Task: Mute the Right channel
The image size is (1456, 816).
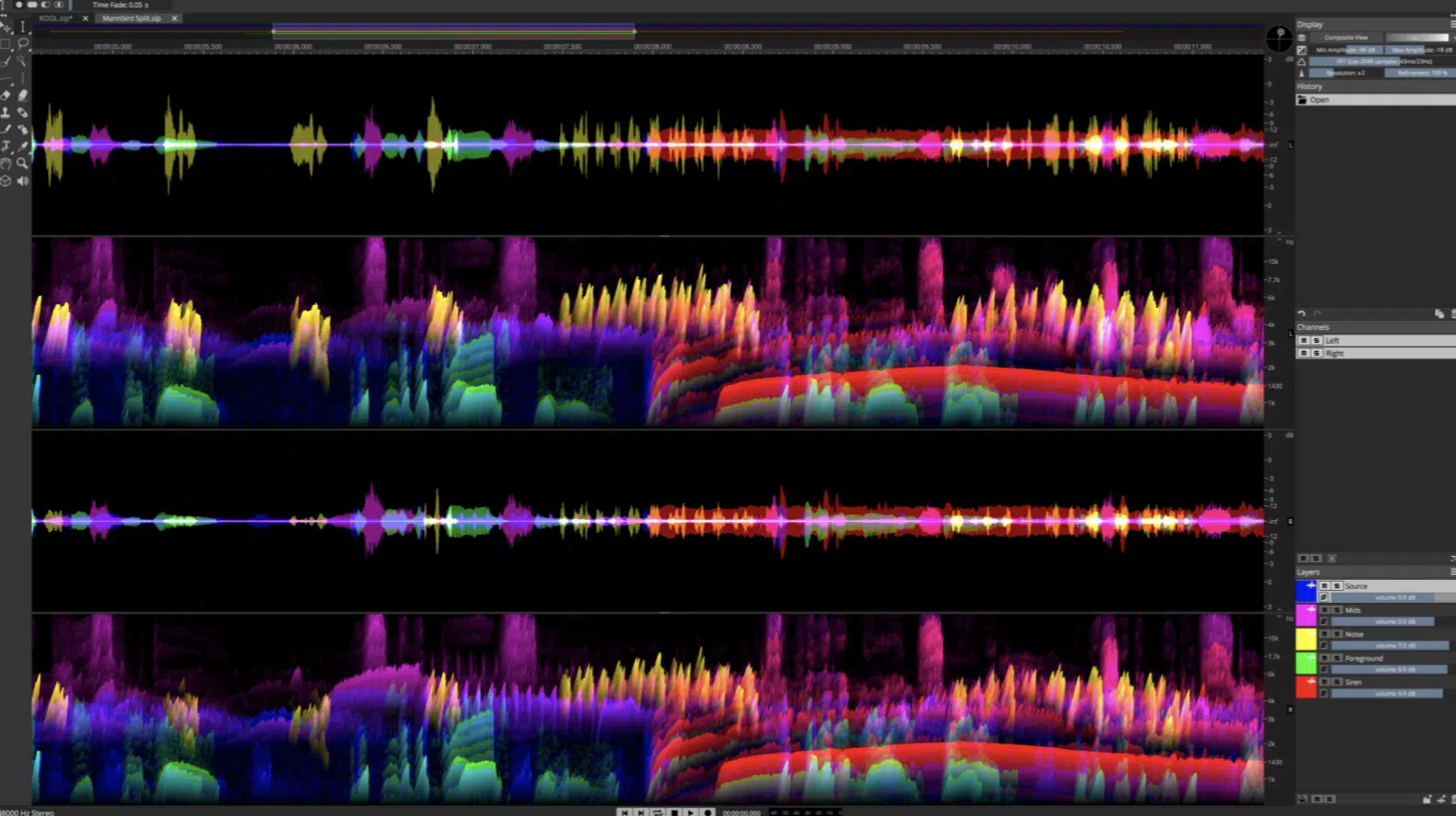Action: [x=1303, y=353]
